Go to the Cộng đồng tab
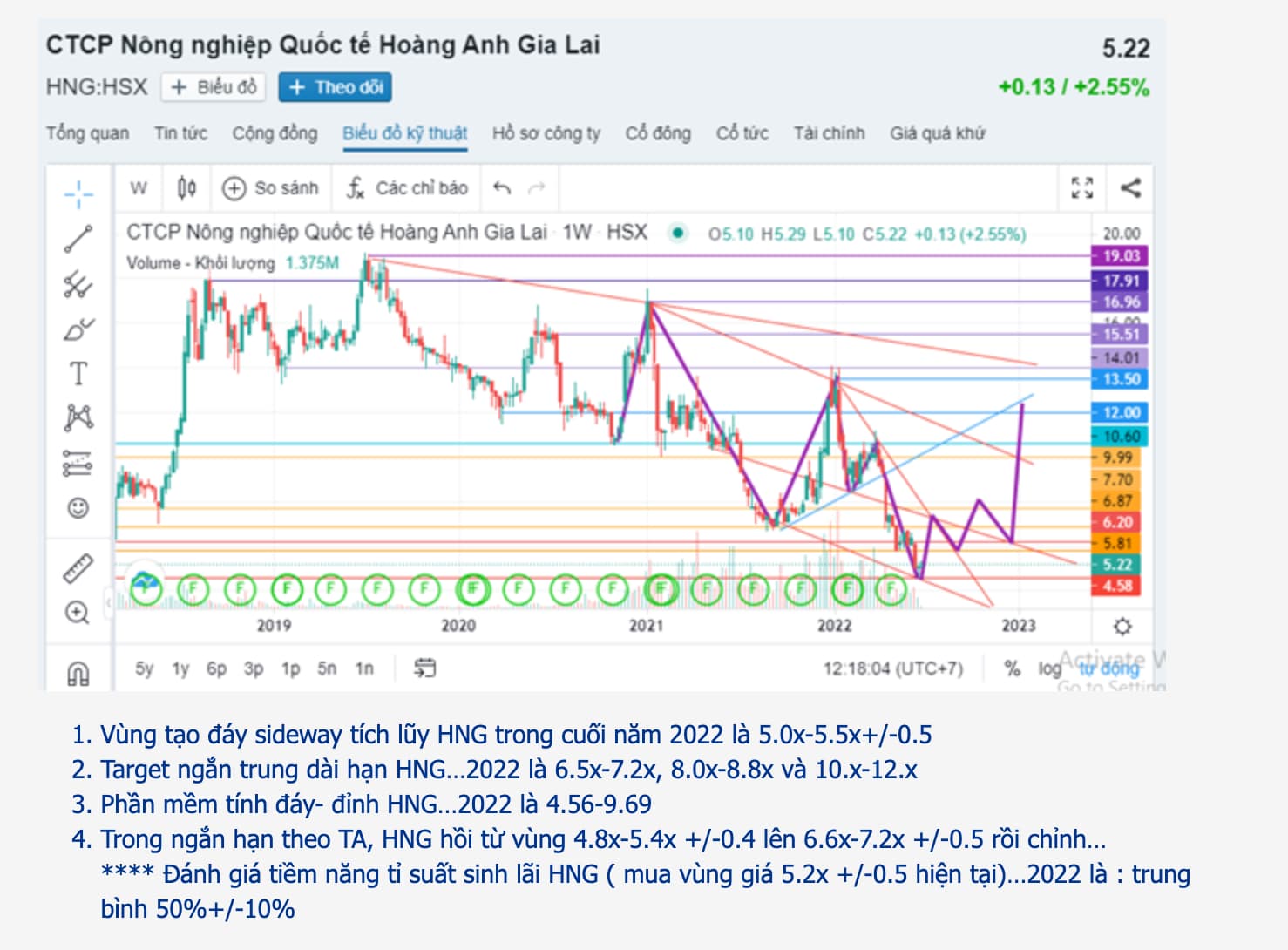The height and width of the screenshot is (950, 1288). [275, 133]
